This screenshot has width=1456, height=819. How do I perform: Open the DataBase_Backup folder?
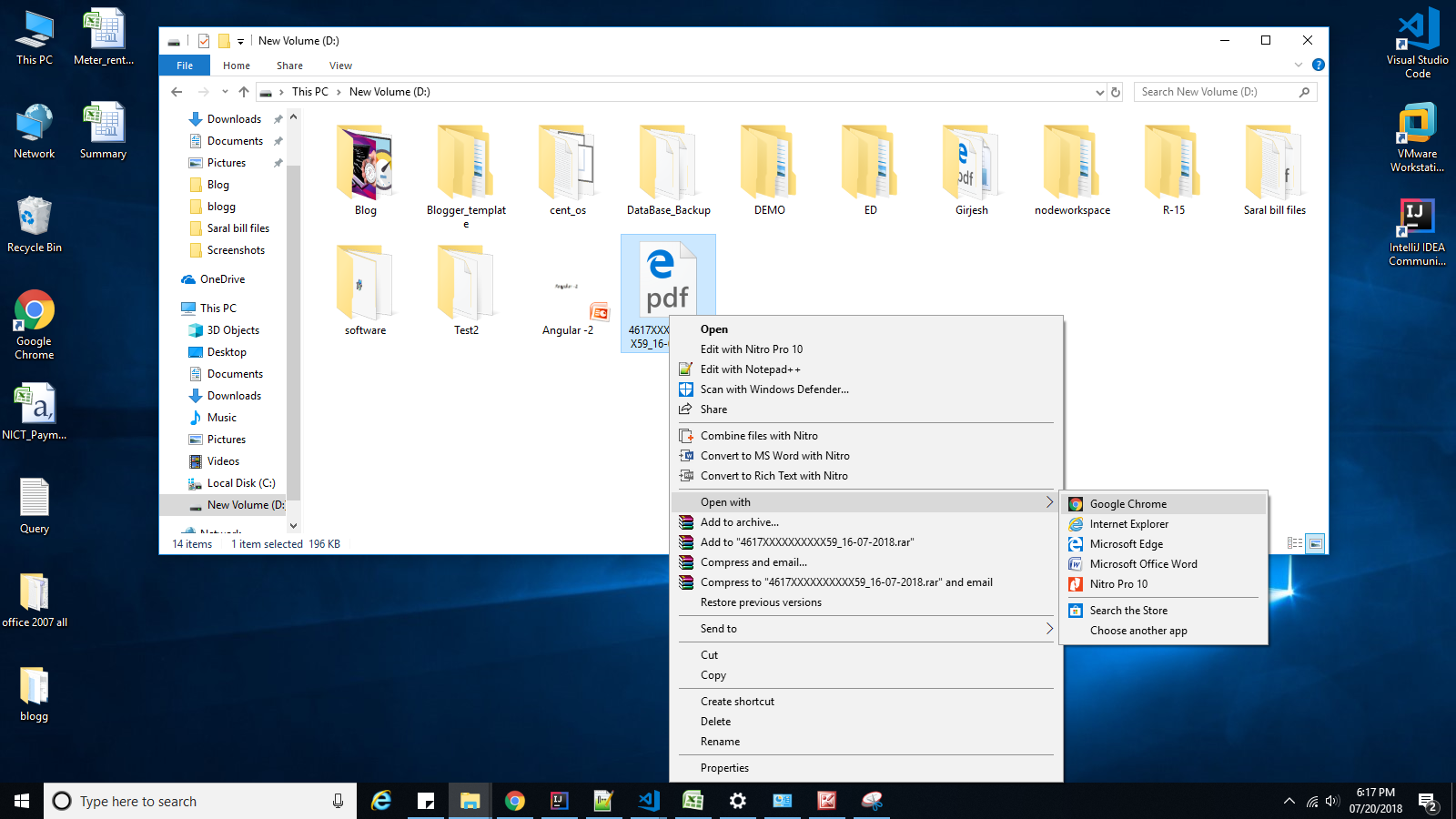669,171
